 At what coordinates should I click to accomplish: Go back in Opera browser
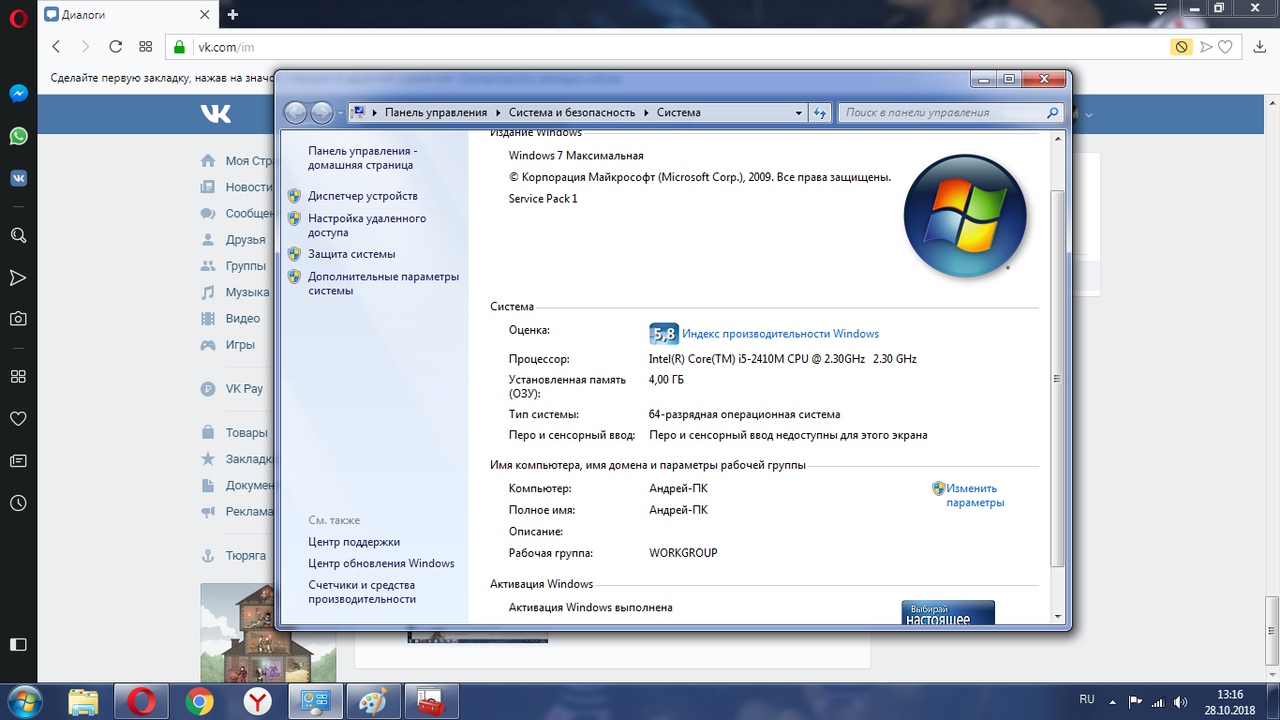pyautogui.click(x=56, y=46)
